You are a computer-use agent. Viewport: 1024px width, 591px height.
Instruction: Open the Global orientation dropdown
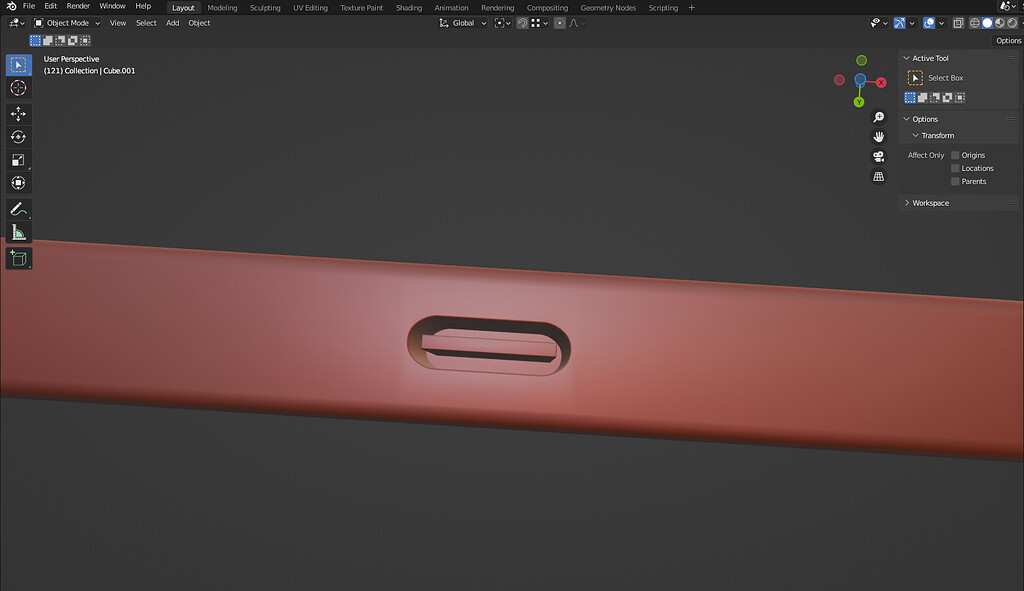point(463,23)
